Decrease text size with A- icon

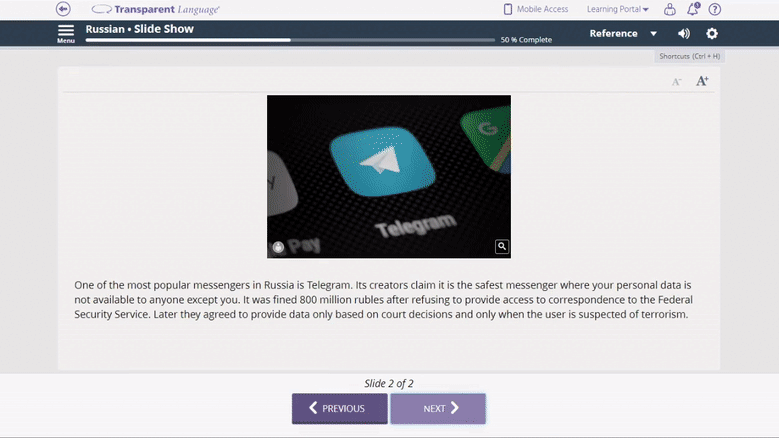(x=676, y=82)
